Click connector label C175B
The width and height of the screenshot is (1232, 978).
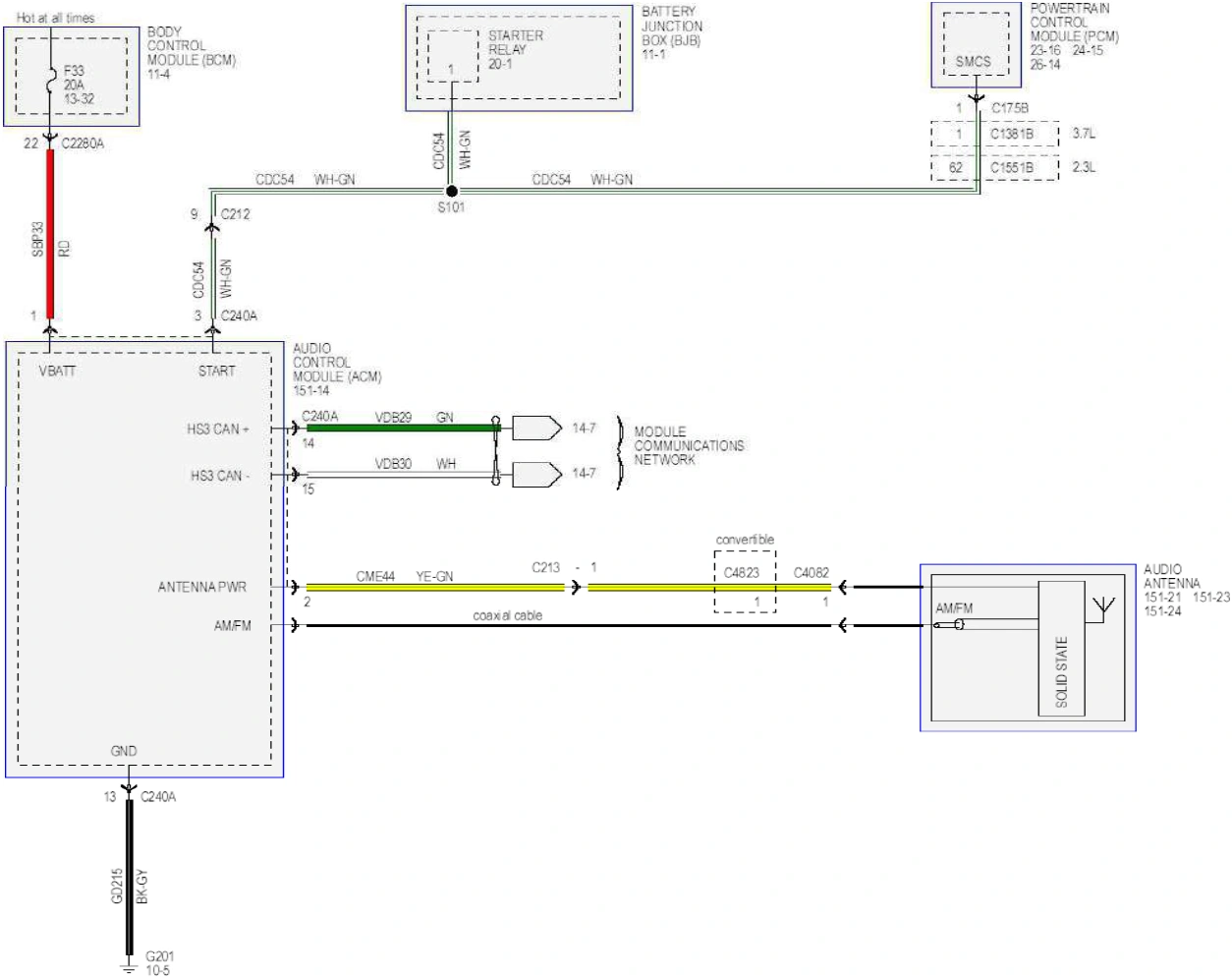point(1010,108)
